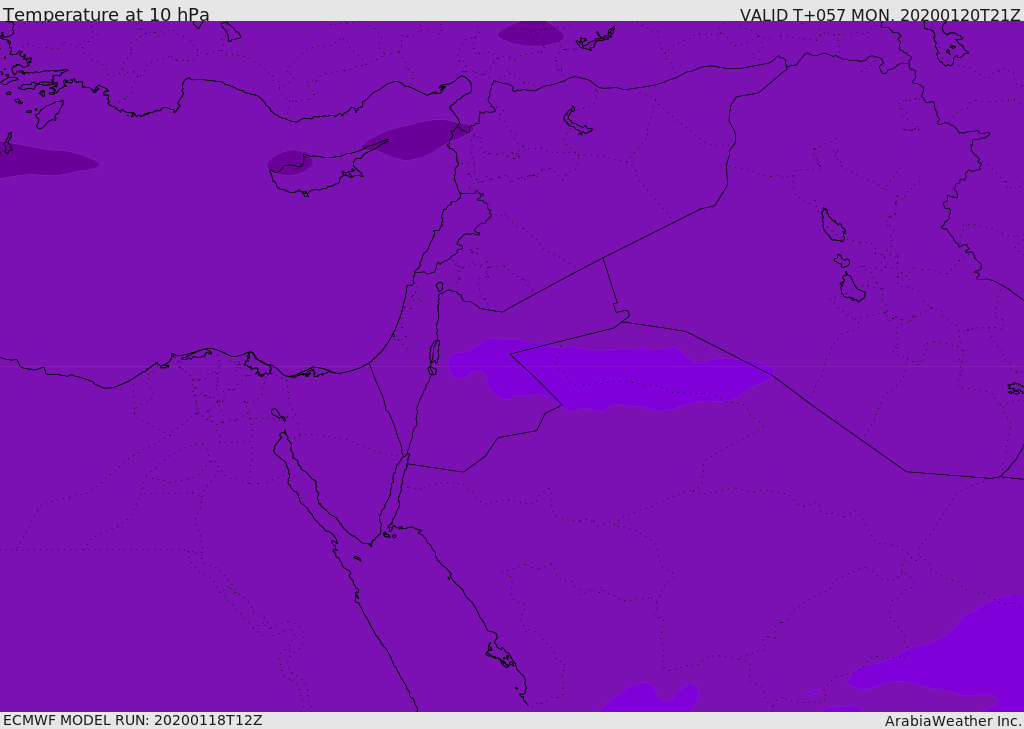Click the 'ECMWF MODEL RUN: 20200118T12Z' footer text
Image resolution: width=1024 pixels, height=729 pixels.
pyautogui.click(x=133, y=720)
